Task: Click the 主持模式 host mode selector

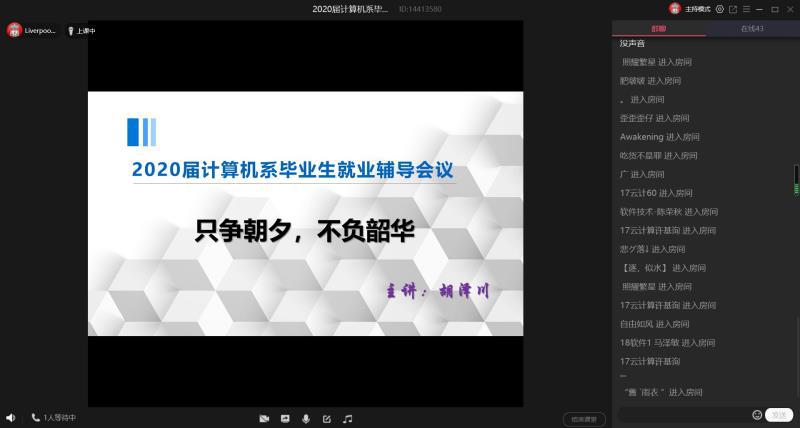Action: 691,9
